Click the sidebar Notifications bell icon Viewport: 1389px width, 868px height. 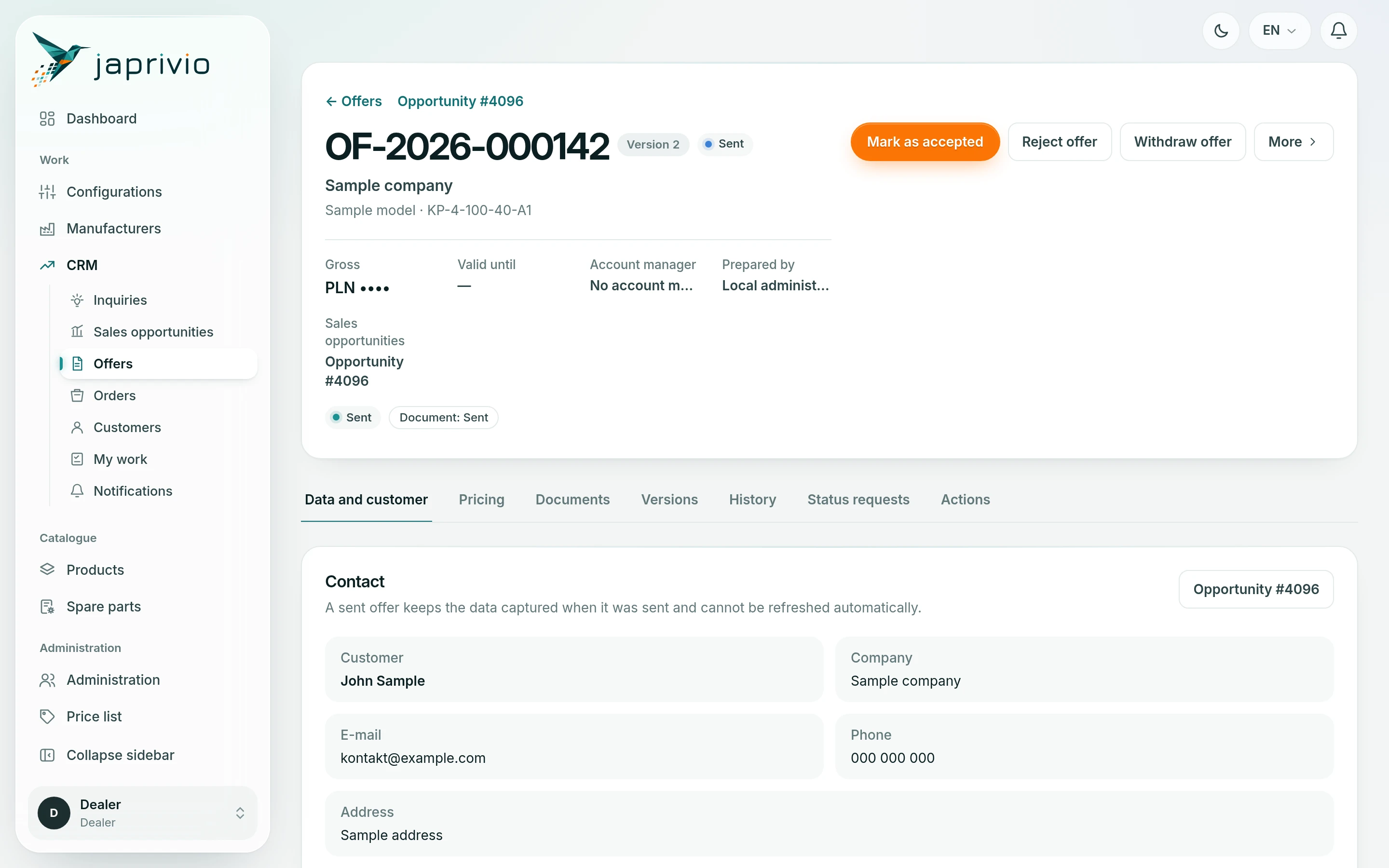[x=77, y=491]
